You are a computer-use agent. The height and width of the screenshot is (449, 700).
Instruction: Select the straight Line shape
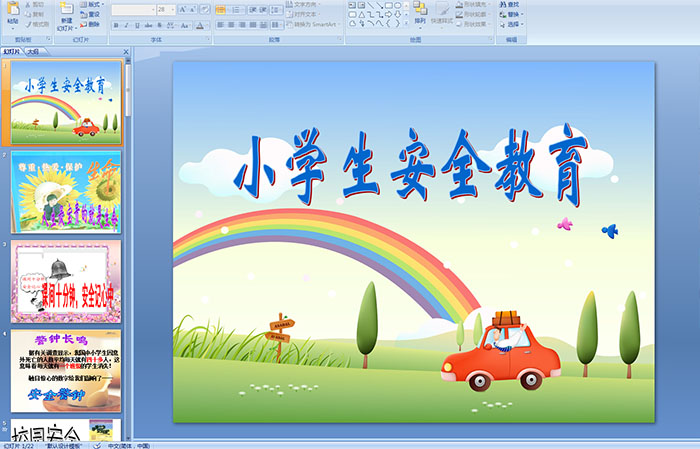(x=371, y=5)
